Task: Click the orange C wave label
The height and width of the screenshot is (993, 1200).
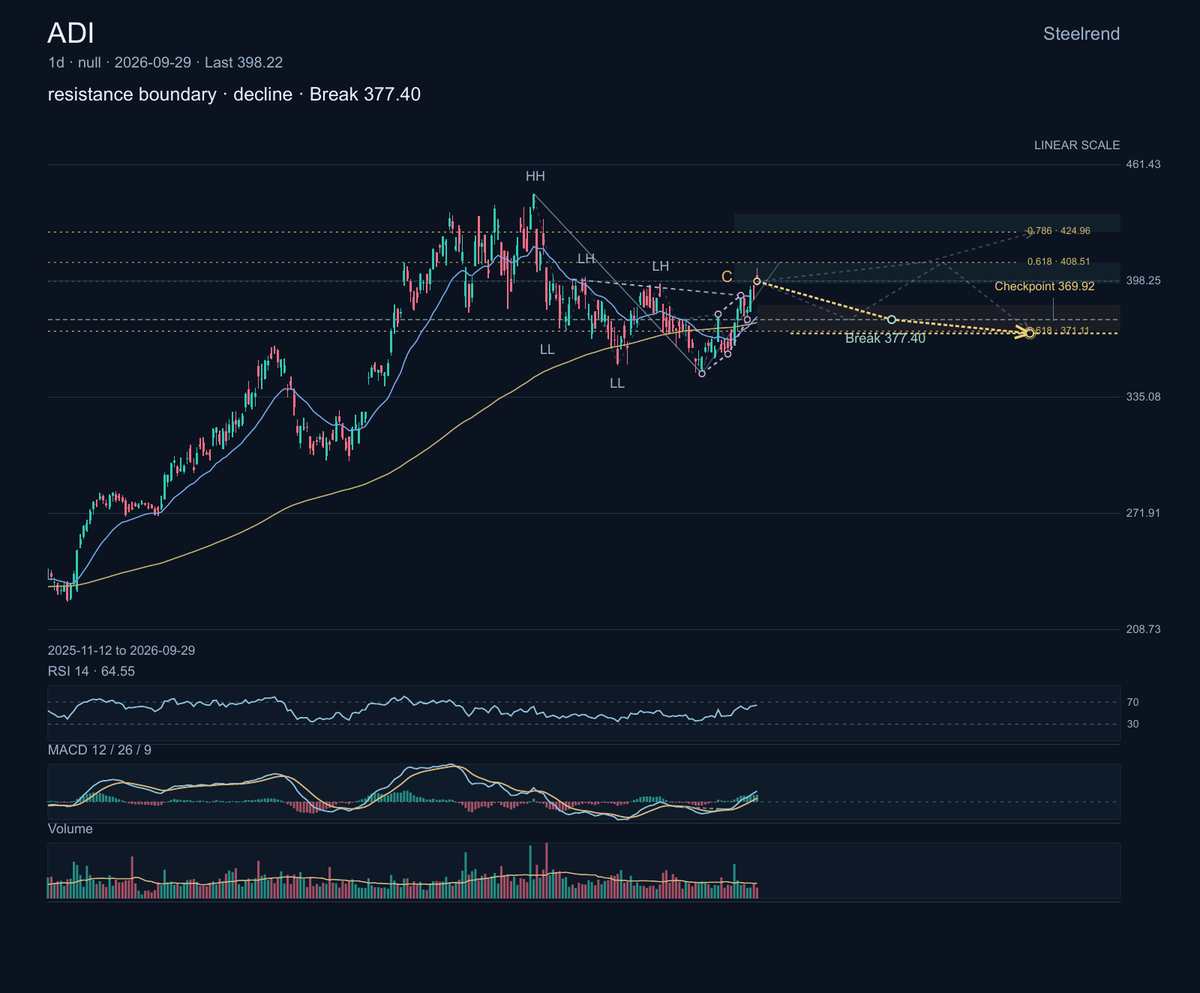Action: coord(727,276)
